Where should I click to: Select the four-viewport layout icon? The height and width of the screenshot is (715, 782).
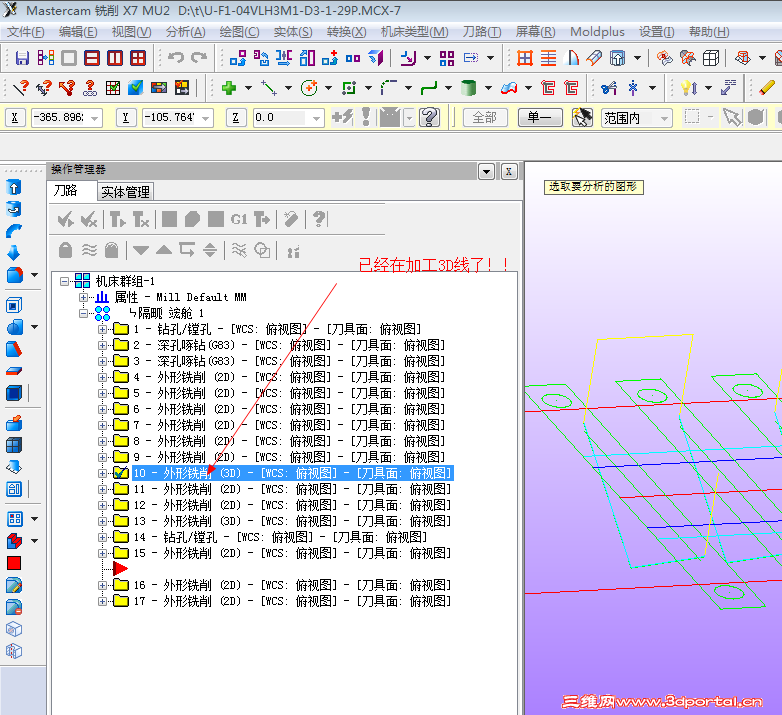click(138, 58)
